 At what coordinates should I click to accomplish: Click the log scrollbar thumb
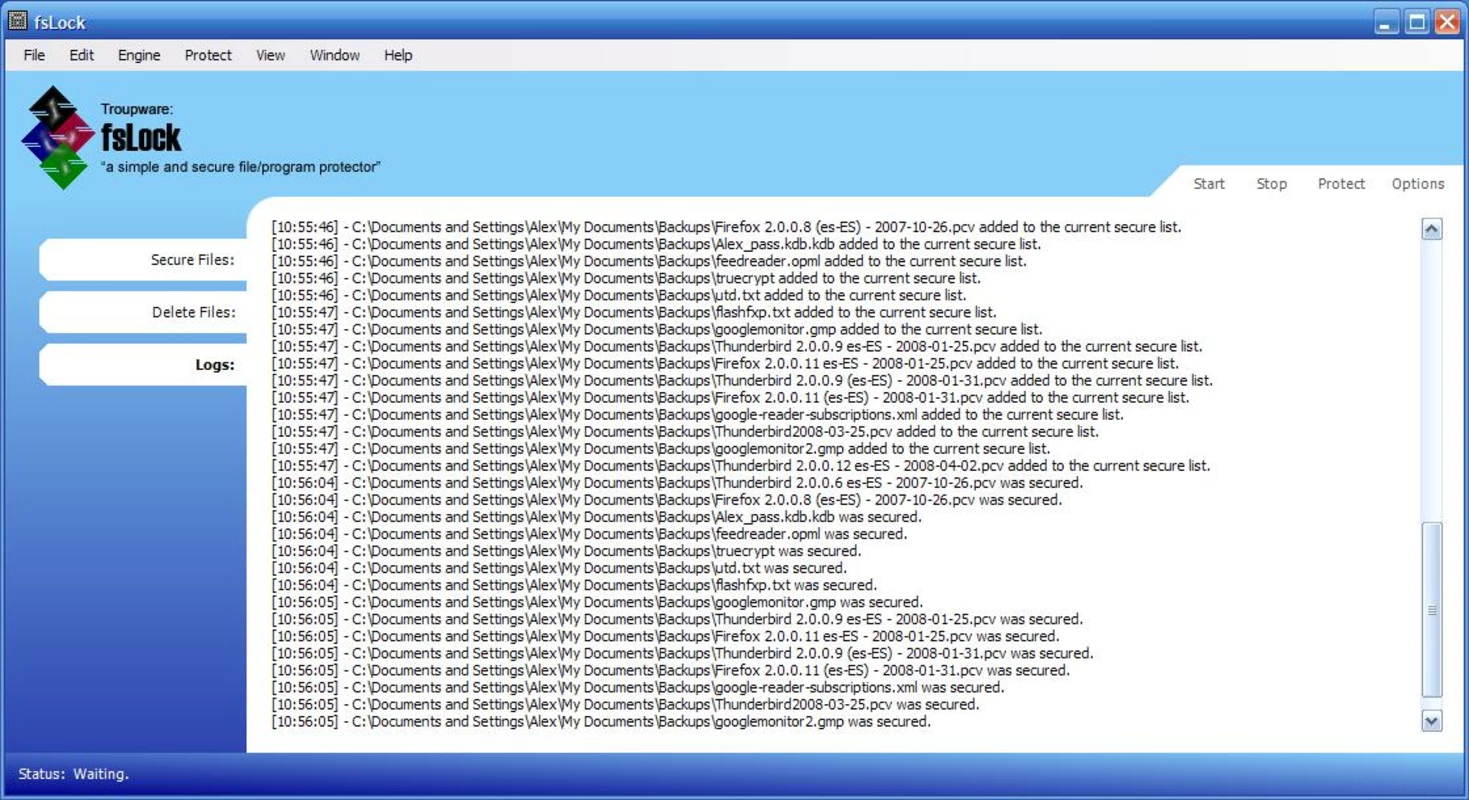(x=1432, y=609)
